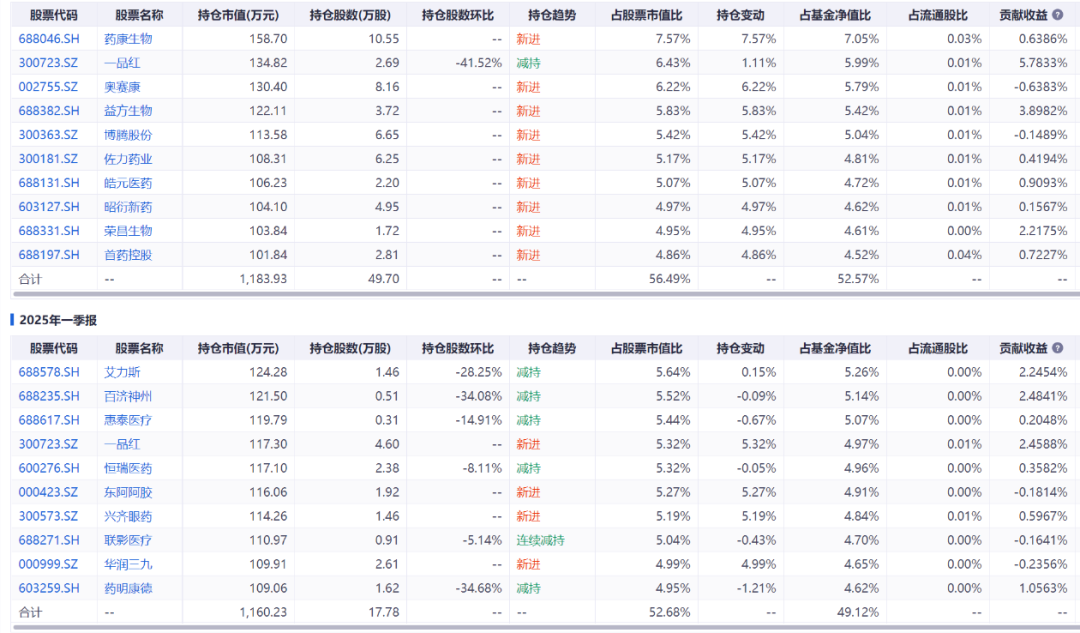Click 3.8982% contribution in 益方生物 row
The image size is (1080, 633).
click(1043, 111)
